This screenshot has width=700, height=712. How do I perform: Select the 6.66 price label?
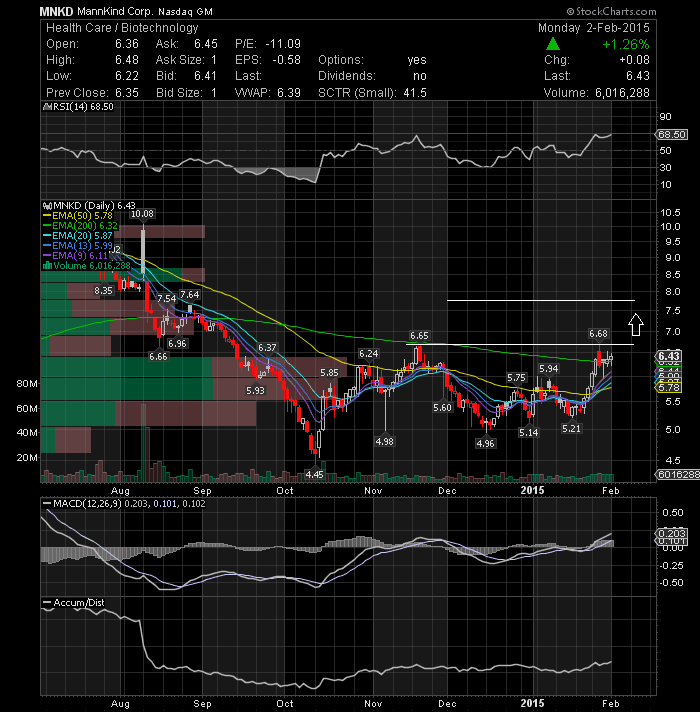point(158,356)
